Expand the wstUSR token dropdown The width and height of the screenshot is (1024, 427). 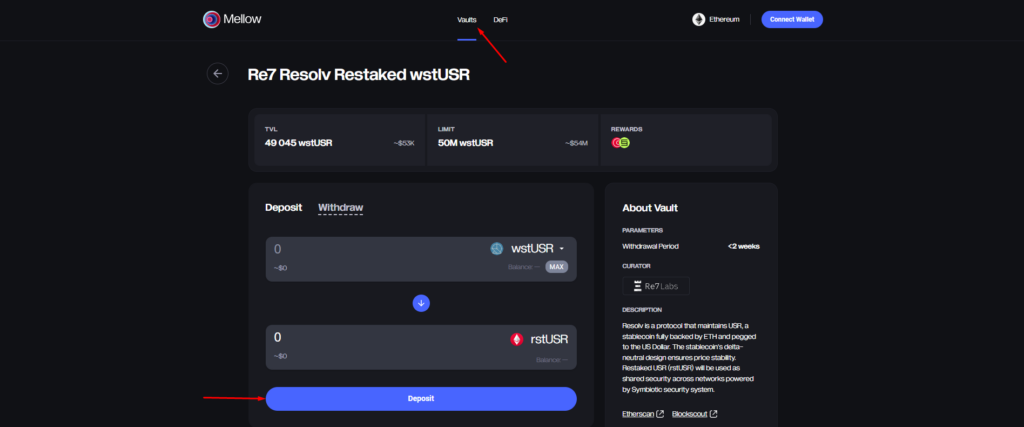click(x=561, y=249)
